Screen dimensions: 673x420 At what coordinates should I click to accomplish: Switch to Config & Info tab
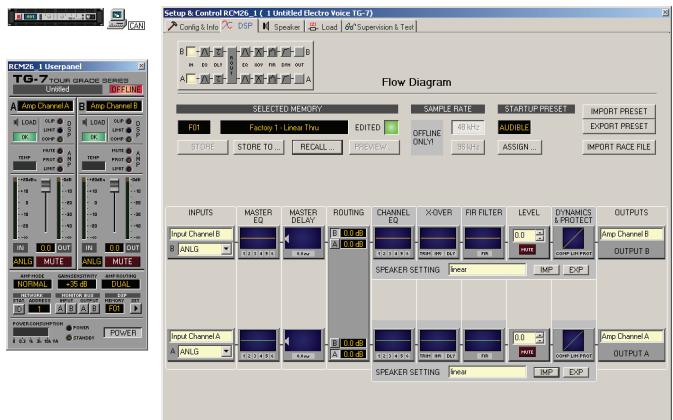click(193, 27)
